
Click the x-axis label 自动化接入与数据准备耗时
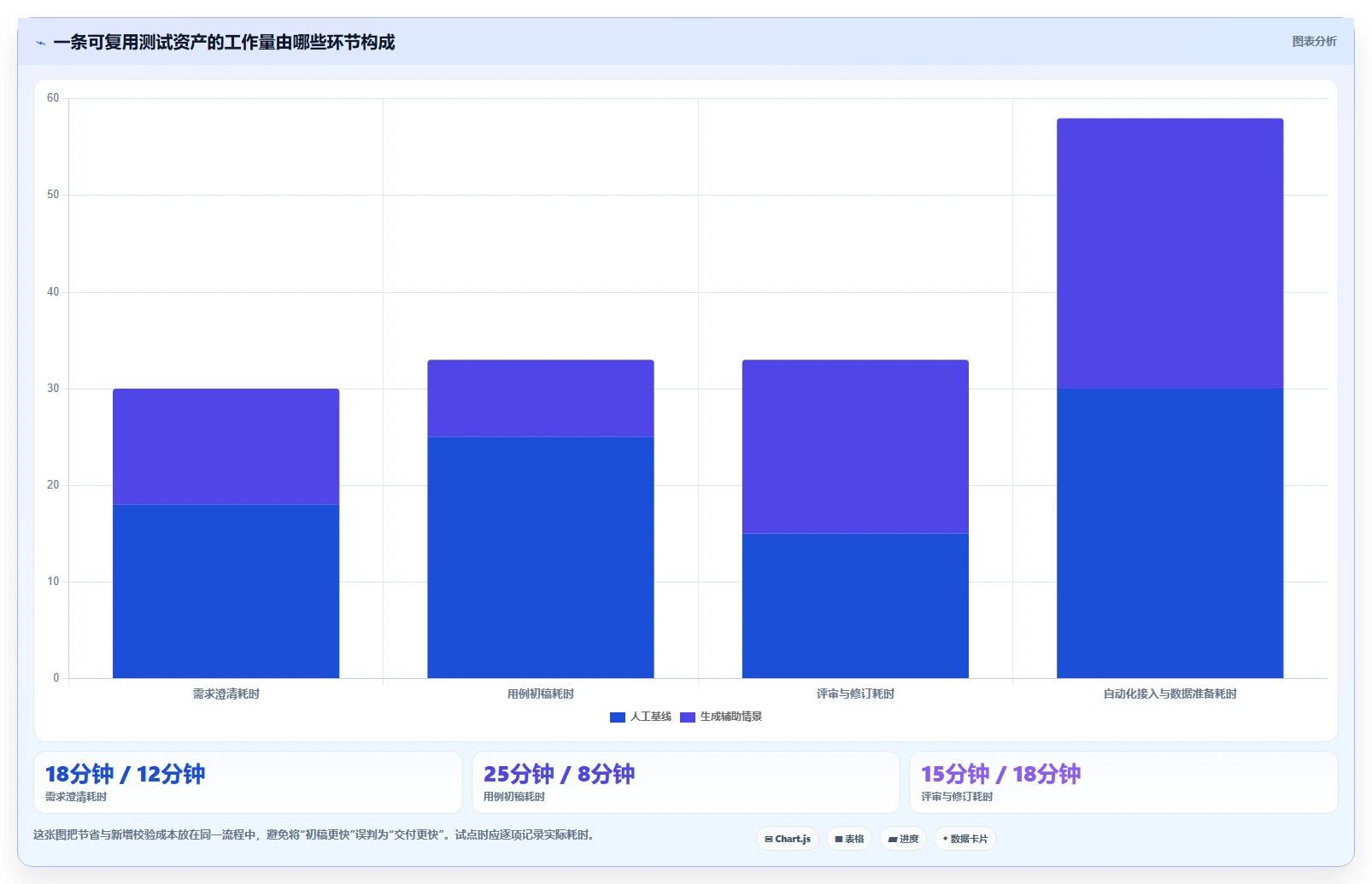(1170, 694)
